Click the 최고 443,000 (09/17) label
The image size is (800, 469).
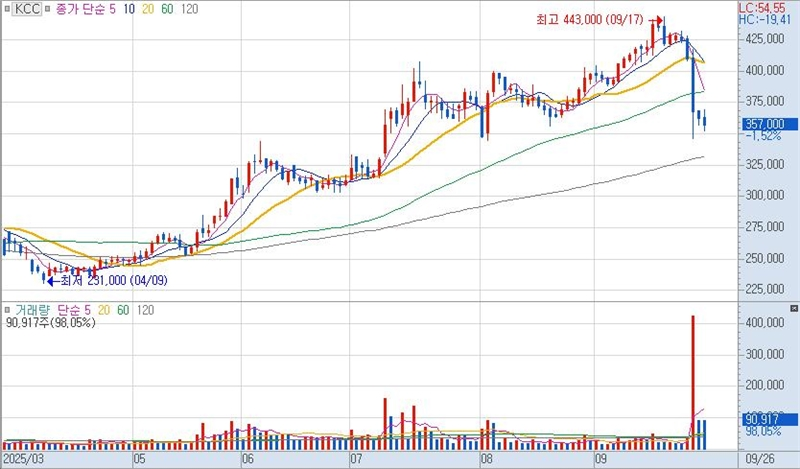(x=586, y=19)
